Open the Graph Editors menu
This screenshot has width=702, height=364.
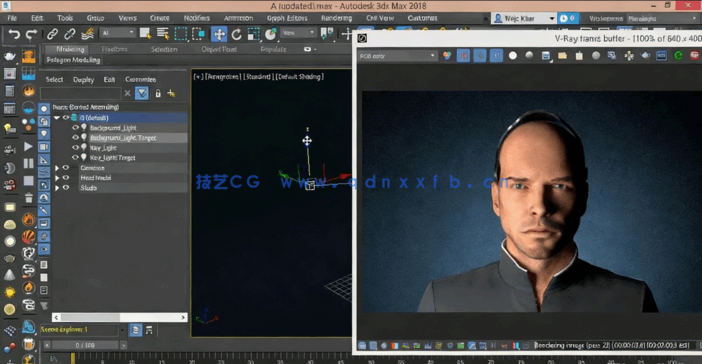[287, 18]
